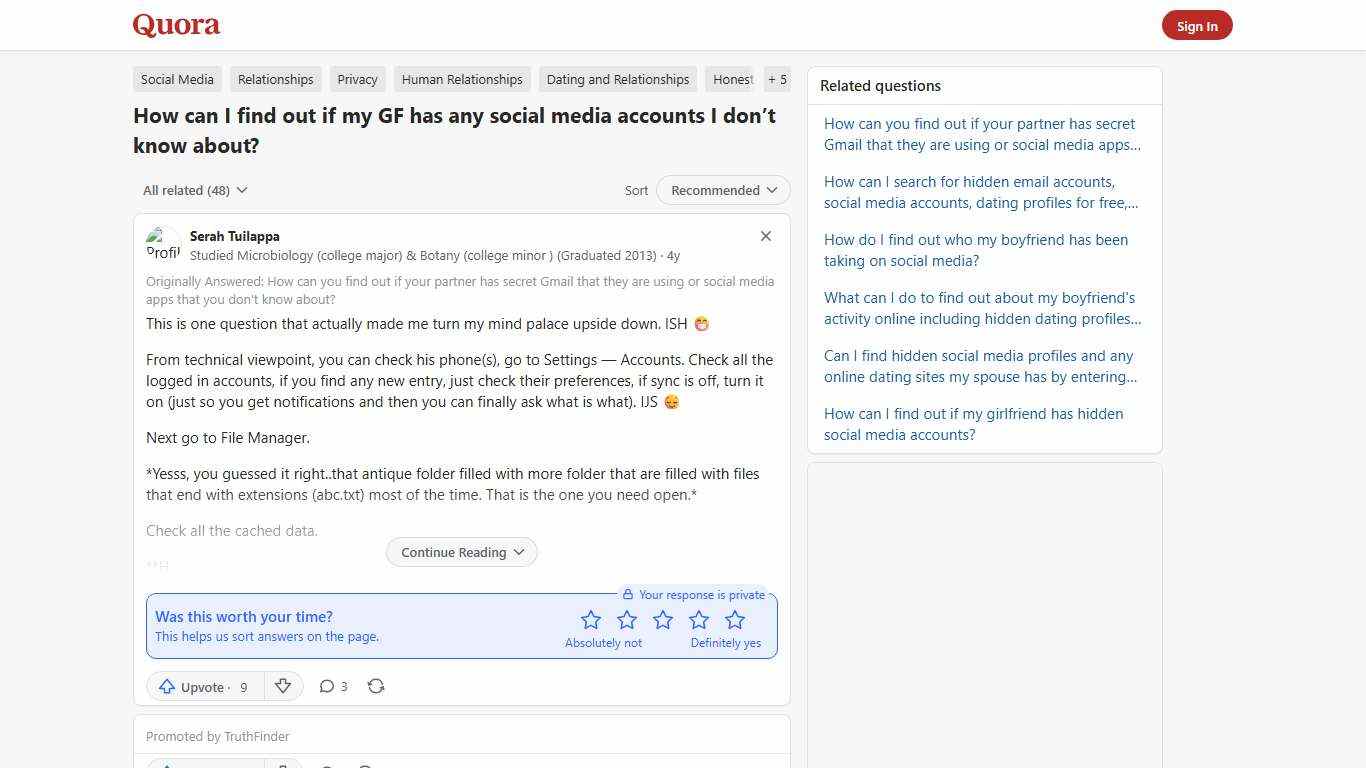
Task: Open comments on the promoted TruthFinder post
Action: pyautogui.click(x=327, y=766)
